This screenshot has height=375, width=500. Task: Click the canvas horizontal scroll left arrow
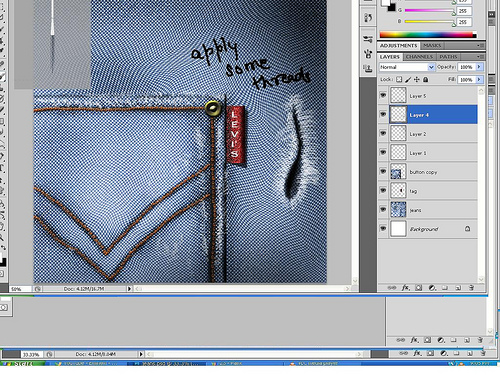[x=138, y=289]
